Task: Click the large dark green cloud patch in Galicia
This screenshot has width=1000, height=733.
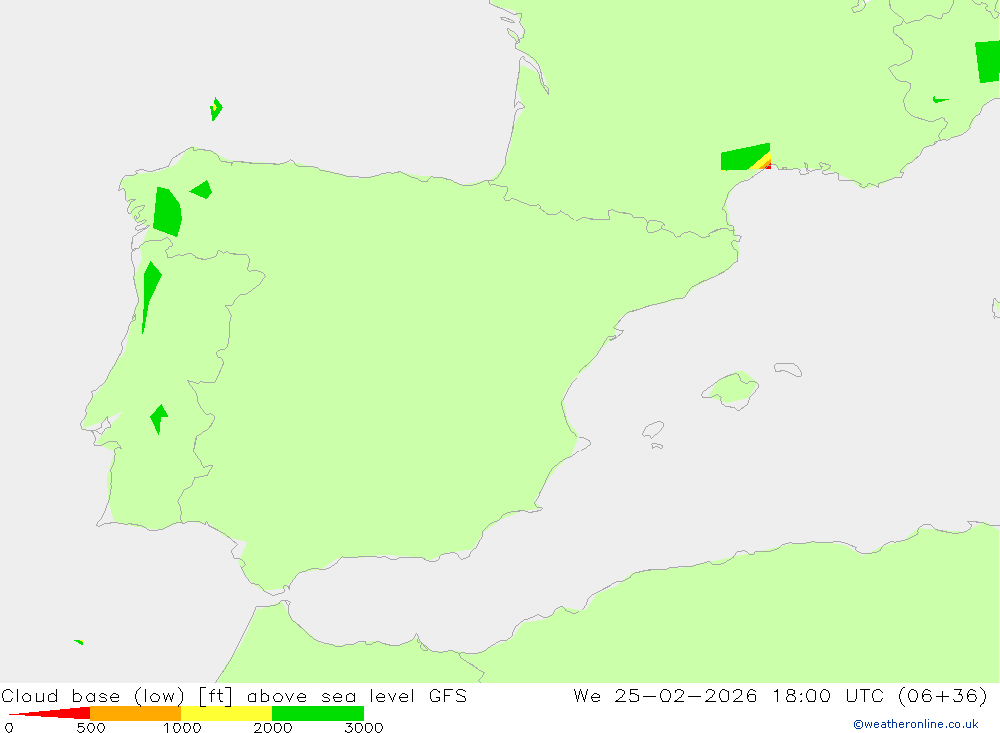Action: tap(167, 212)
